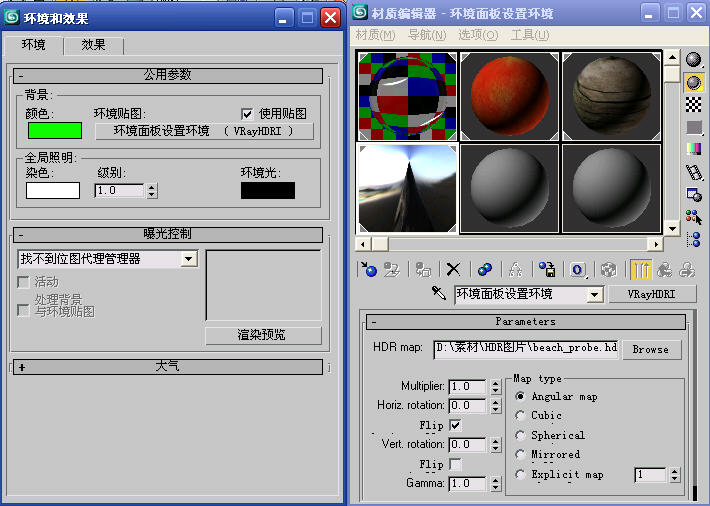710x506 pixels.
Task: Click Browse button for HDR map
Action: (650, 349)
